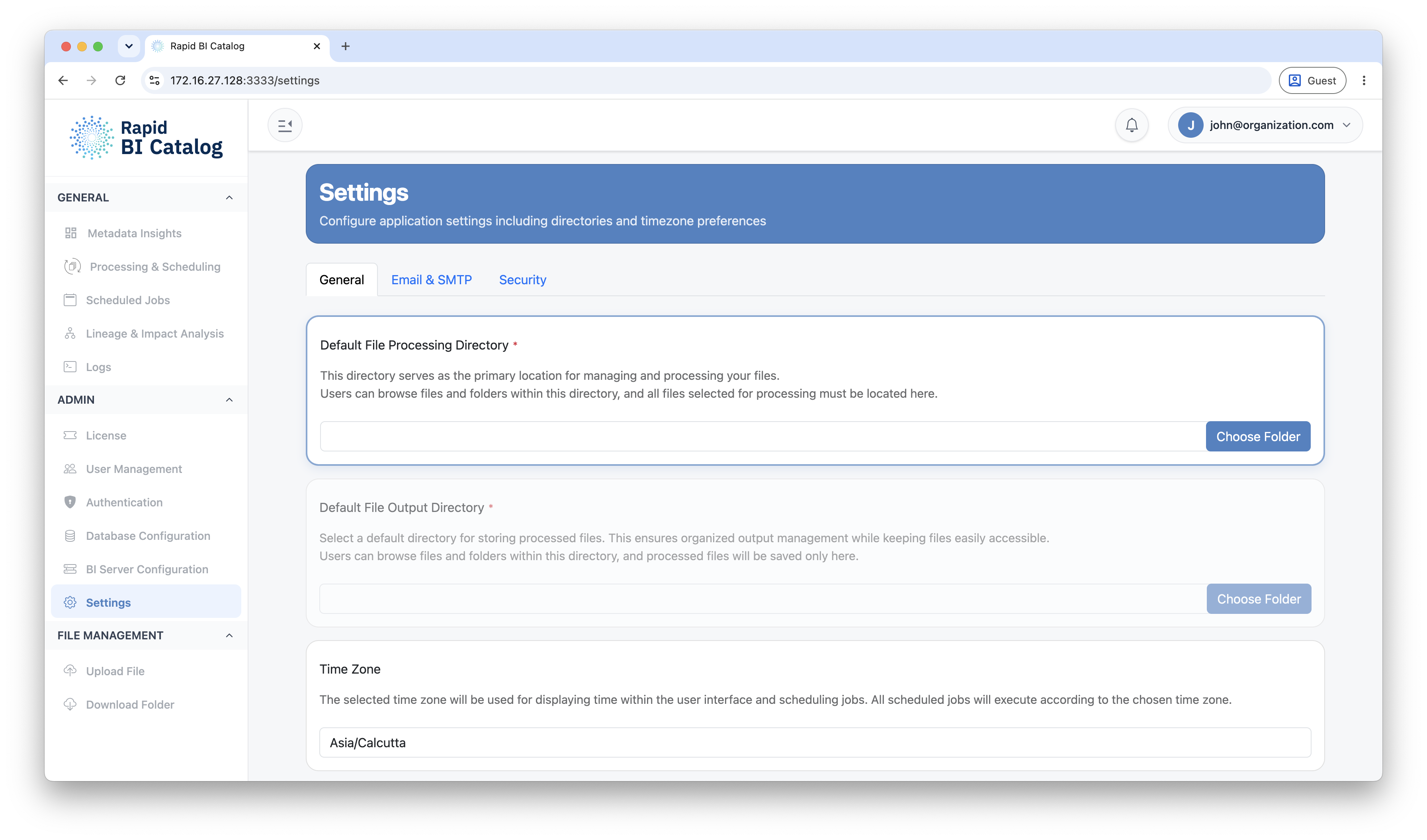Collapse the sidebar with the menu toggle icon
The image size is (1427, 840).
pyautogui.click(x=285, y=125)
